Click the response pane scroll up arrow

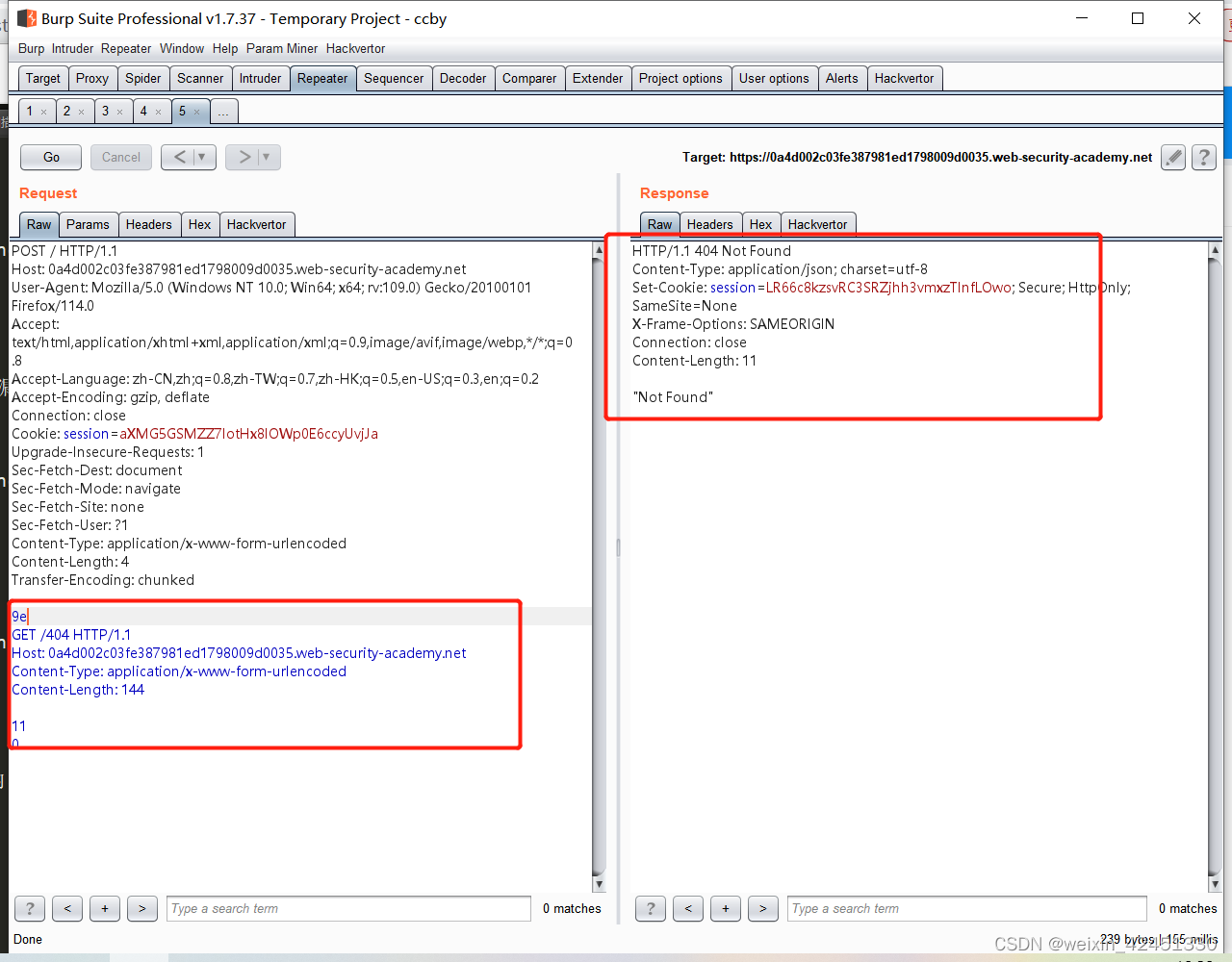(x=1215, y=249)
